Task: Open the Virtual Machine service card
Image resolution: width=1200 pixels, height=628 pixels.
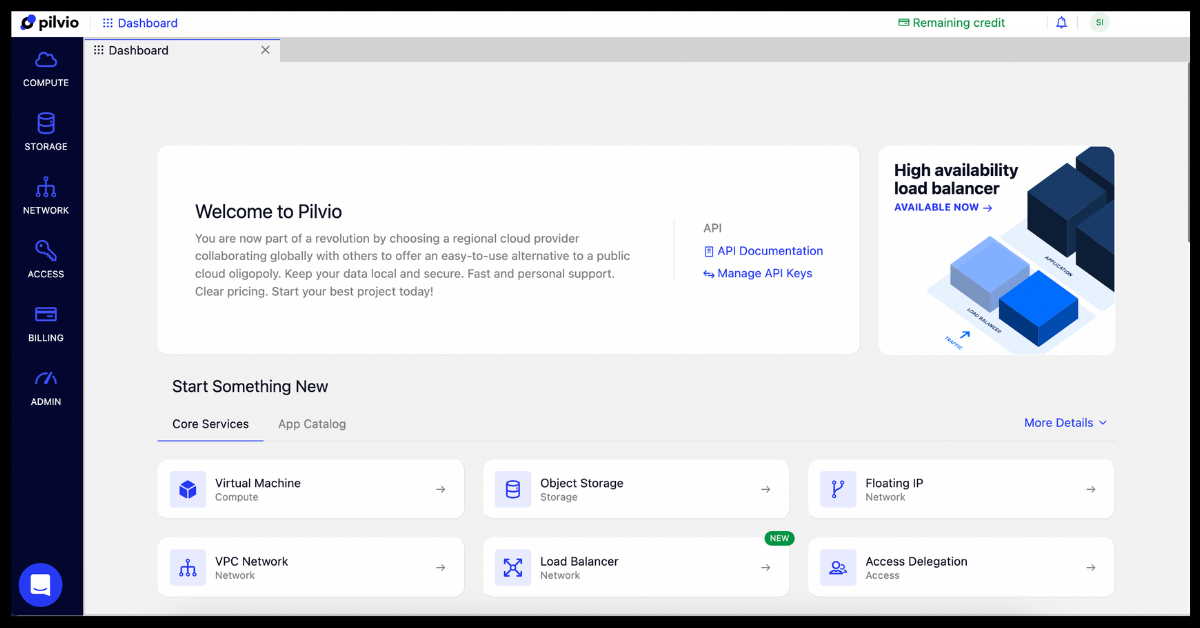Action: (310, 489)
